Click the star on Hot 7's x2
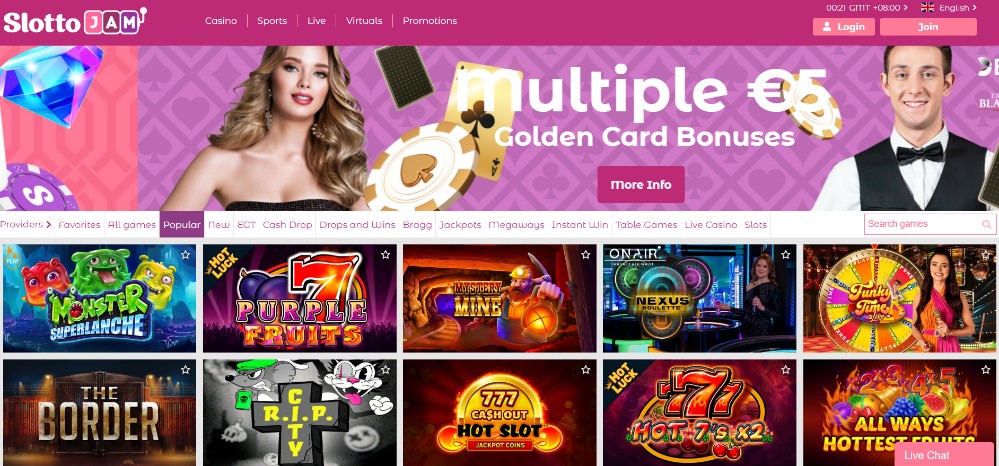The height and width of the screenshot is (466, 999). pos(786,369)
